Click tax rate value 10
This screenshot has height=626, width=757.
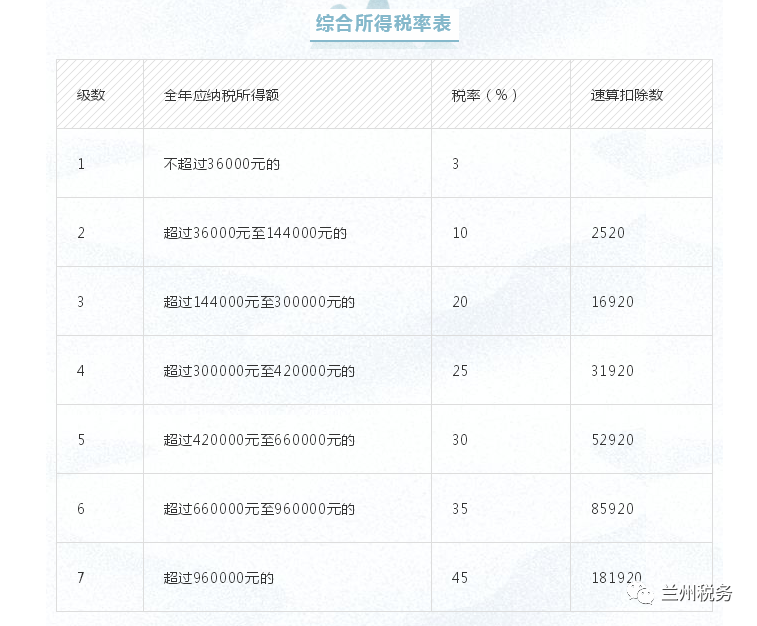click(x=460, y=233)
